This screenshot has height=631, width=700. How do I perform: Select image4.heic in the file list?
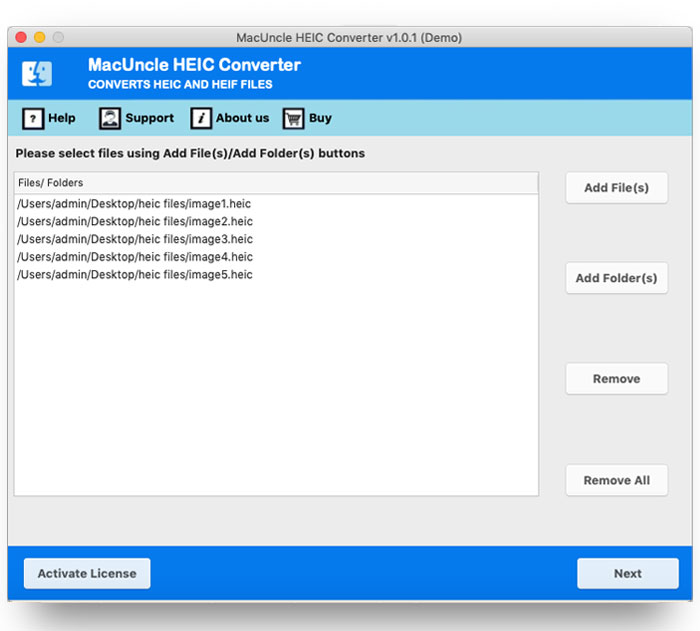276,257
